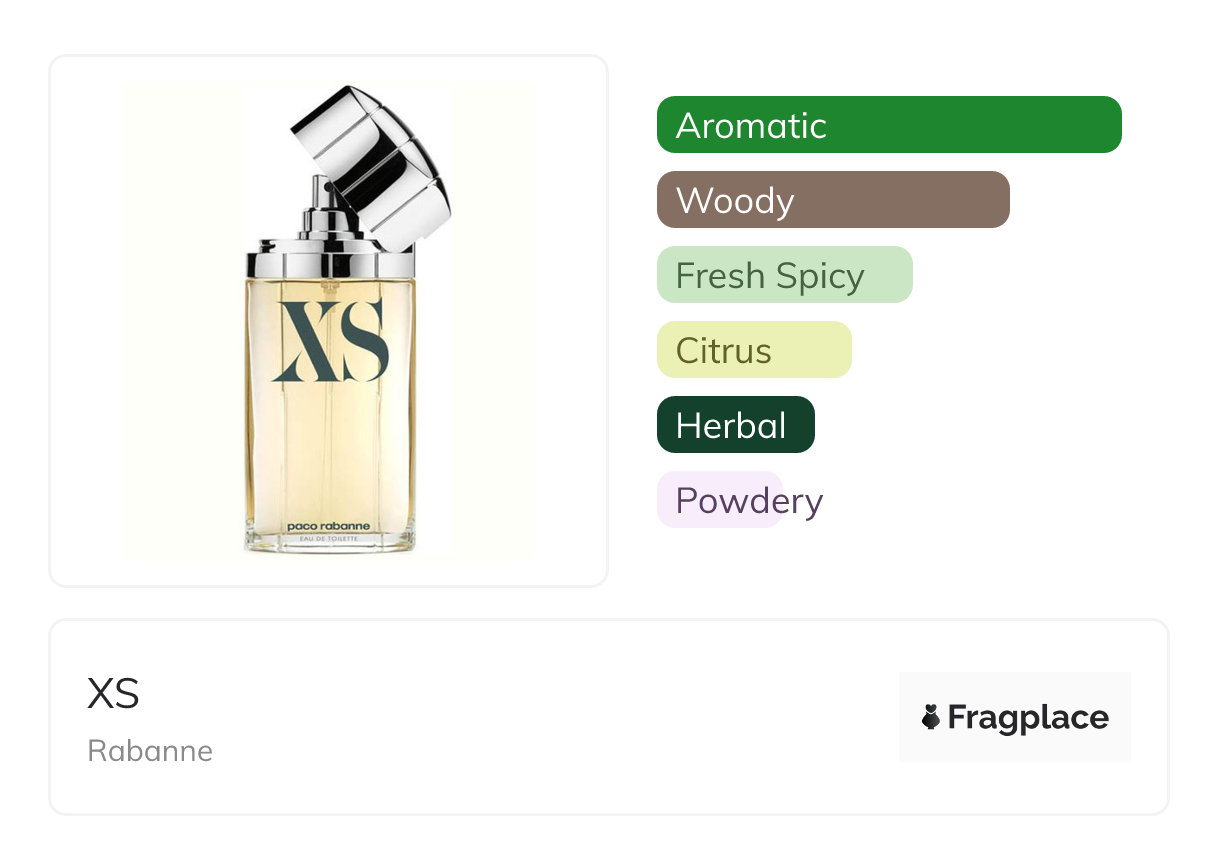This screenshot has height=864, width=1218.
Task: Pick the Citrus accord bar
Action: click(x=754, y=350)
